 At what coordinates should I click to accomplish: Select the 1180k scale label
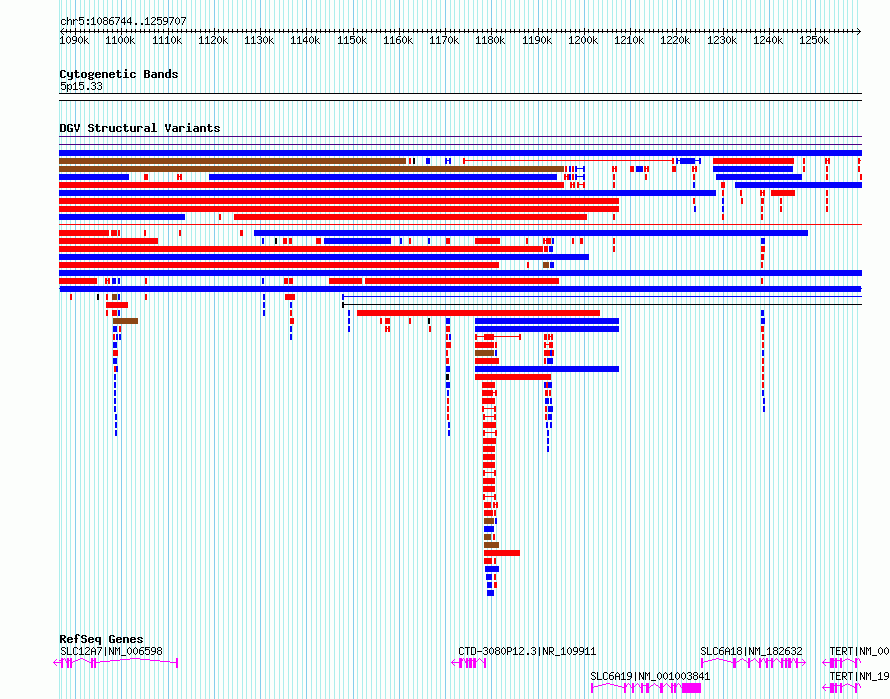pyautogui.click(x=490, y=40)
